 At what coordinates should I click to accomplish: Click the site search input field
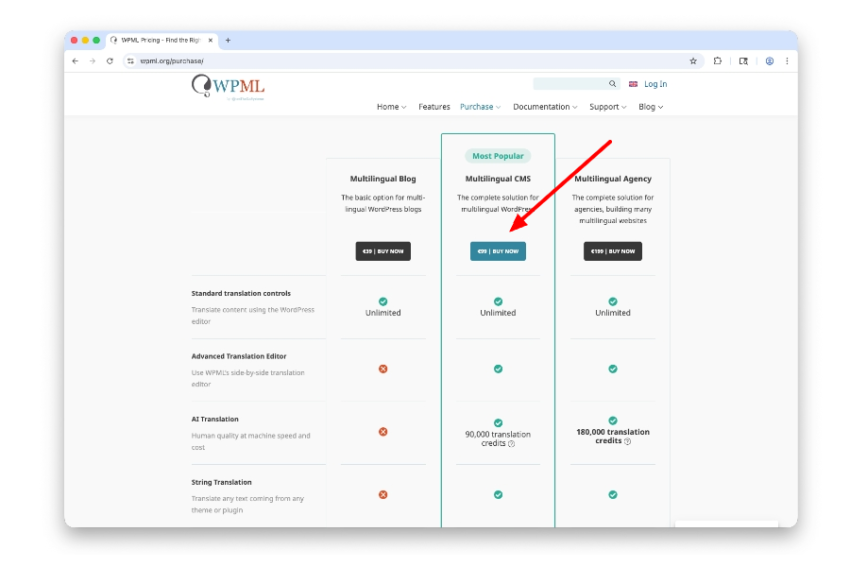570,84
